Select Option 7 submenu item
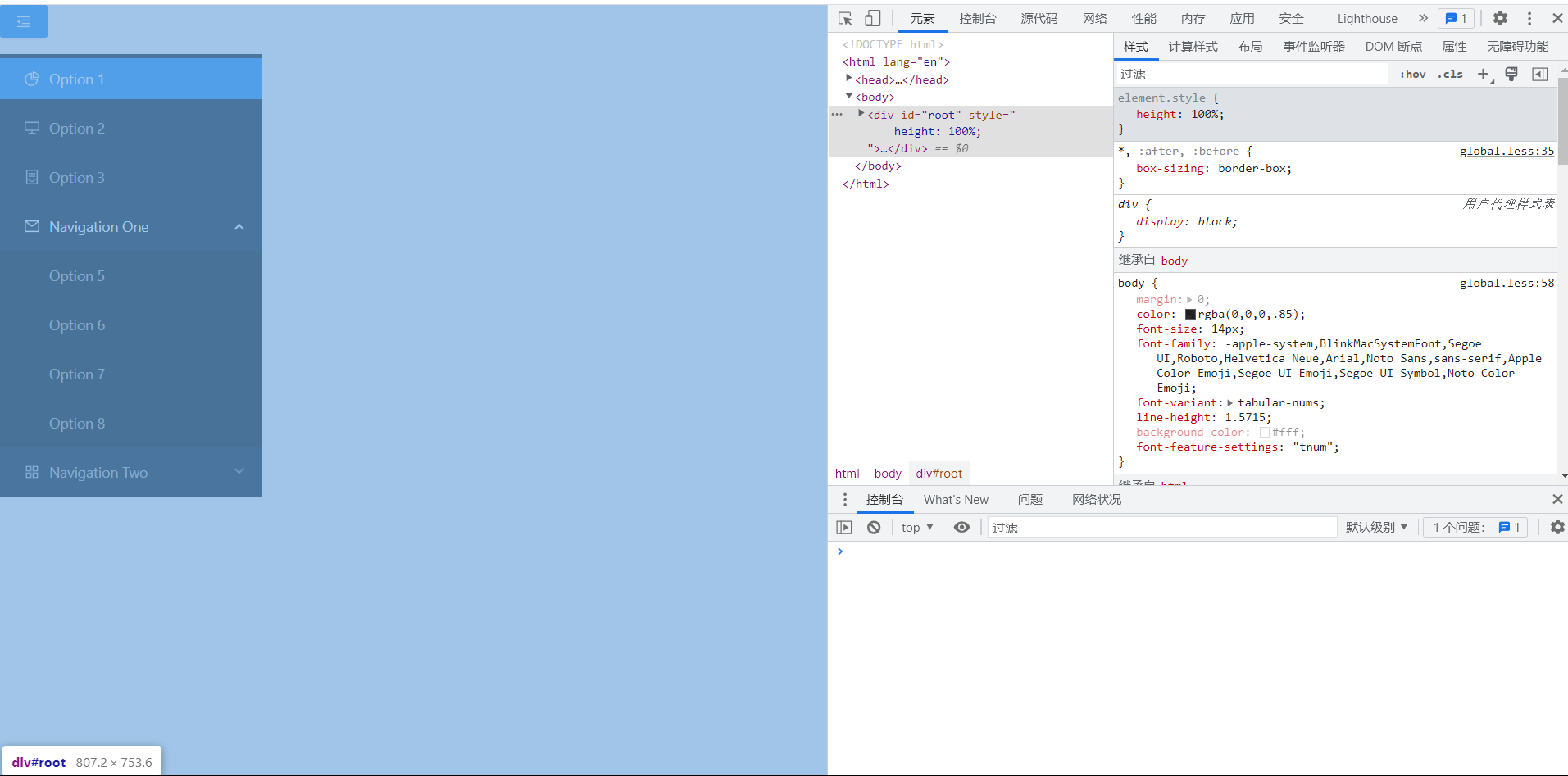1568x776 pixels. 131,374
